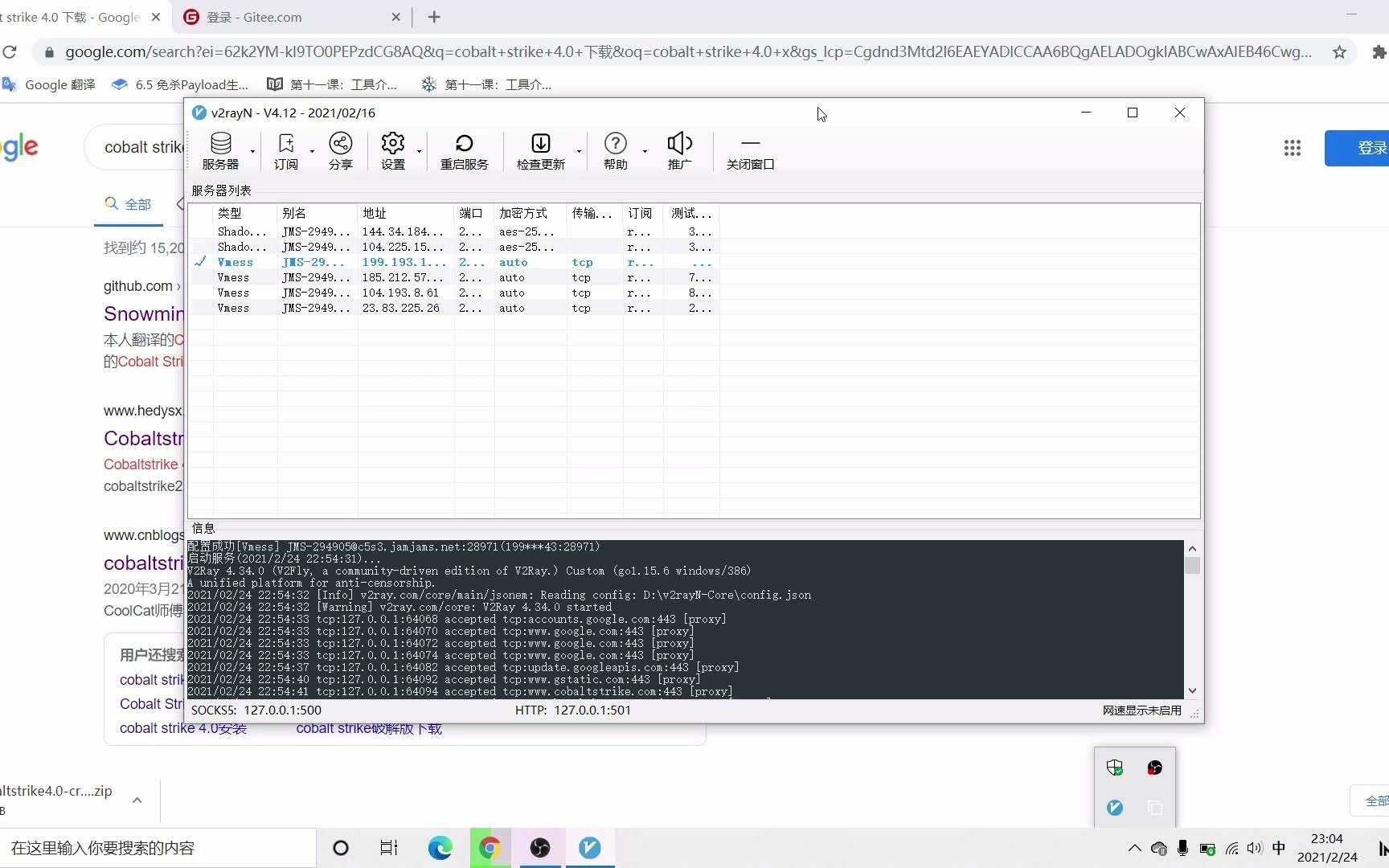The image size is (1389, 868).
Task: Select the Shadowsocks server 144.34.184...
Action: click(454, 231)
